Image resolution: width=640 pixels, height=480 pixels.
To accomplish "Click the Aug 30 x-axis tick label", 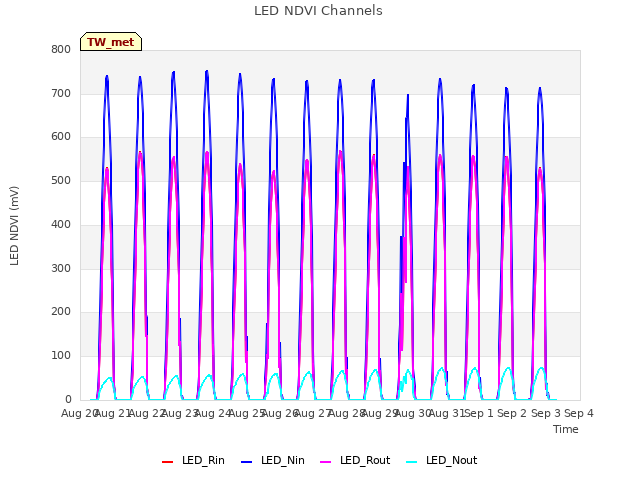I will tap(413, 413).
